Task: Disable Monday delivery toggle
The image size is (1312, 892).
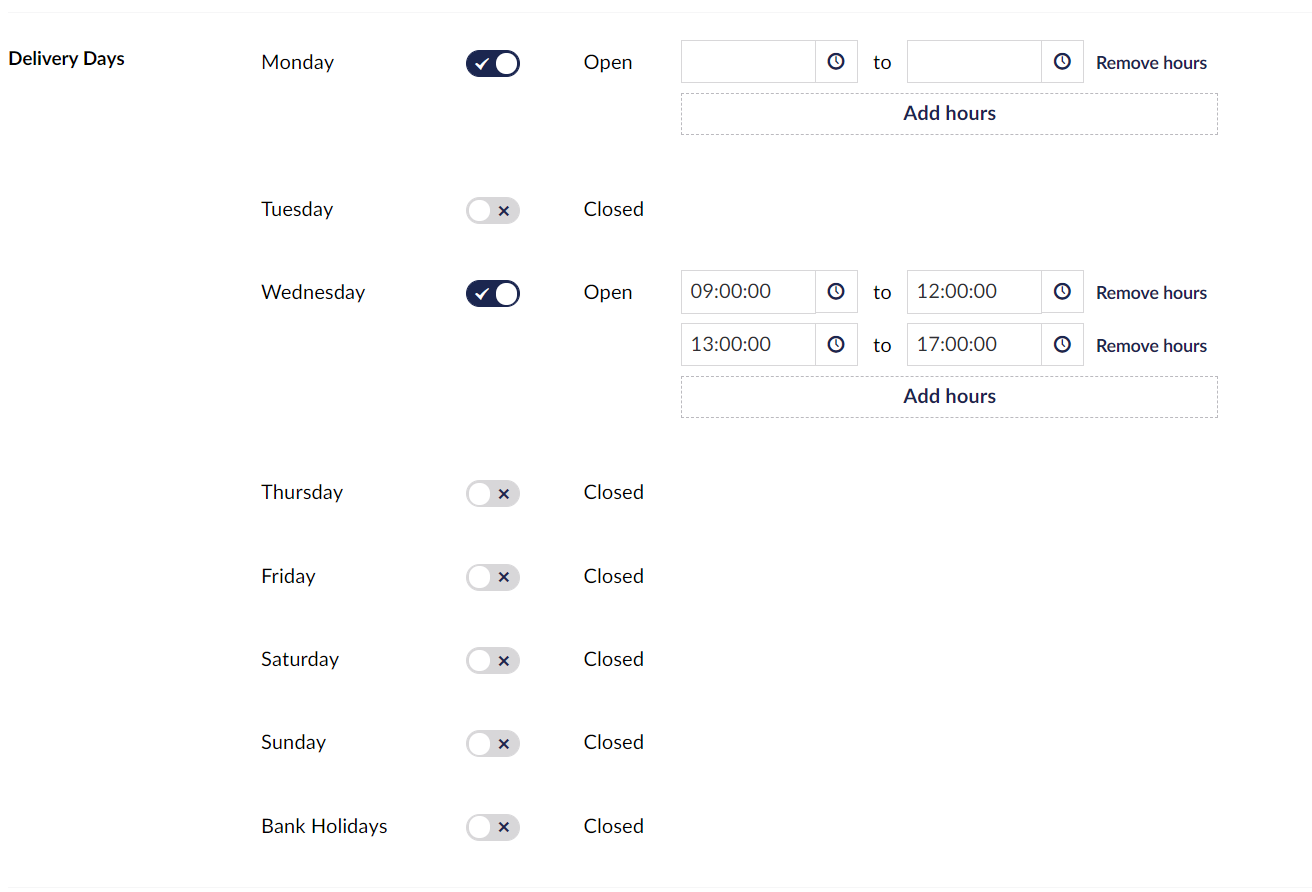Action: (493, 64)
